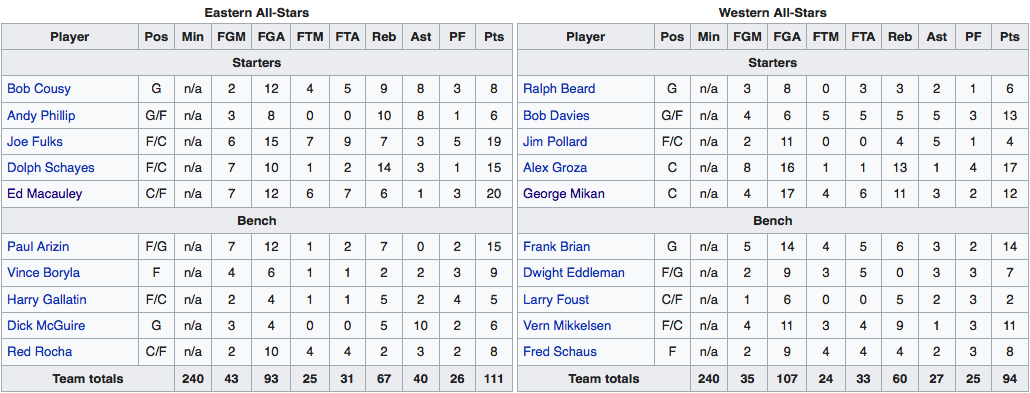Select the Vince Boryla link

pos(43,273)
